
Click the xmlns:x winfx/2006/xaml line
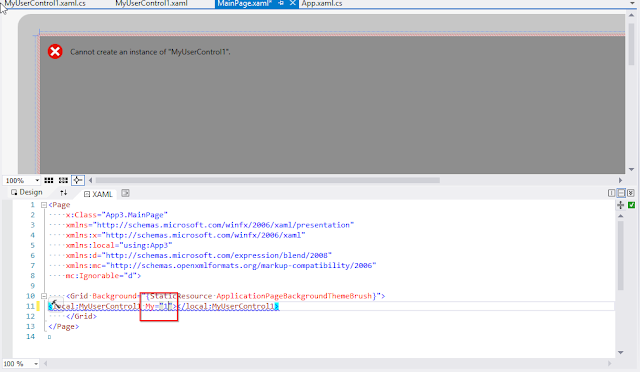tap(185, 235)
